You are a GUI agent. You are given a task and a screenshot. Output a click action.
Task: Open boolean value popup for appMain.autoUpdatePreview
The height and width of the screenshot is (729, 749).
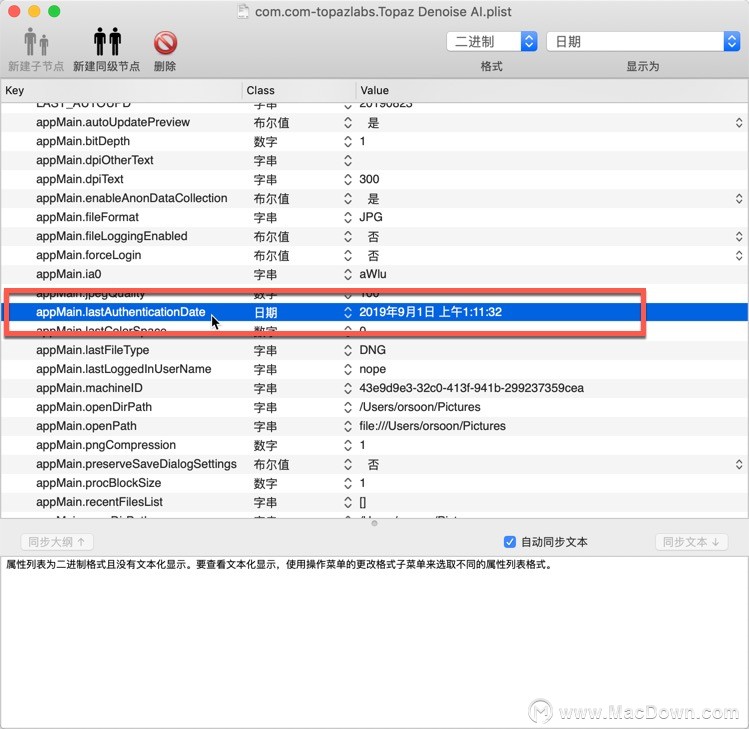[738, 123]
